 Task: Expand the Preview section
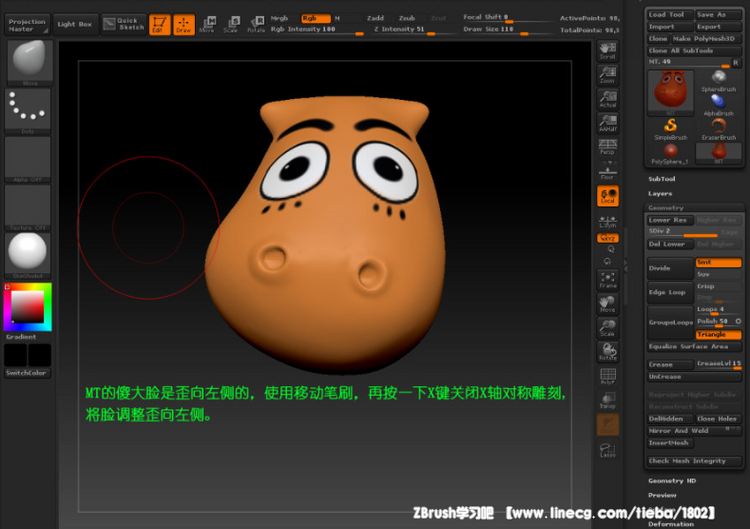coord(662,495)
